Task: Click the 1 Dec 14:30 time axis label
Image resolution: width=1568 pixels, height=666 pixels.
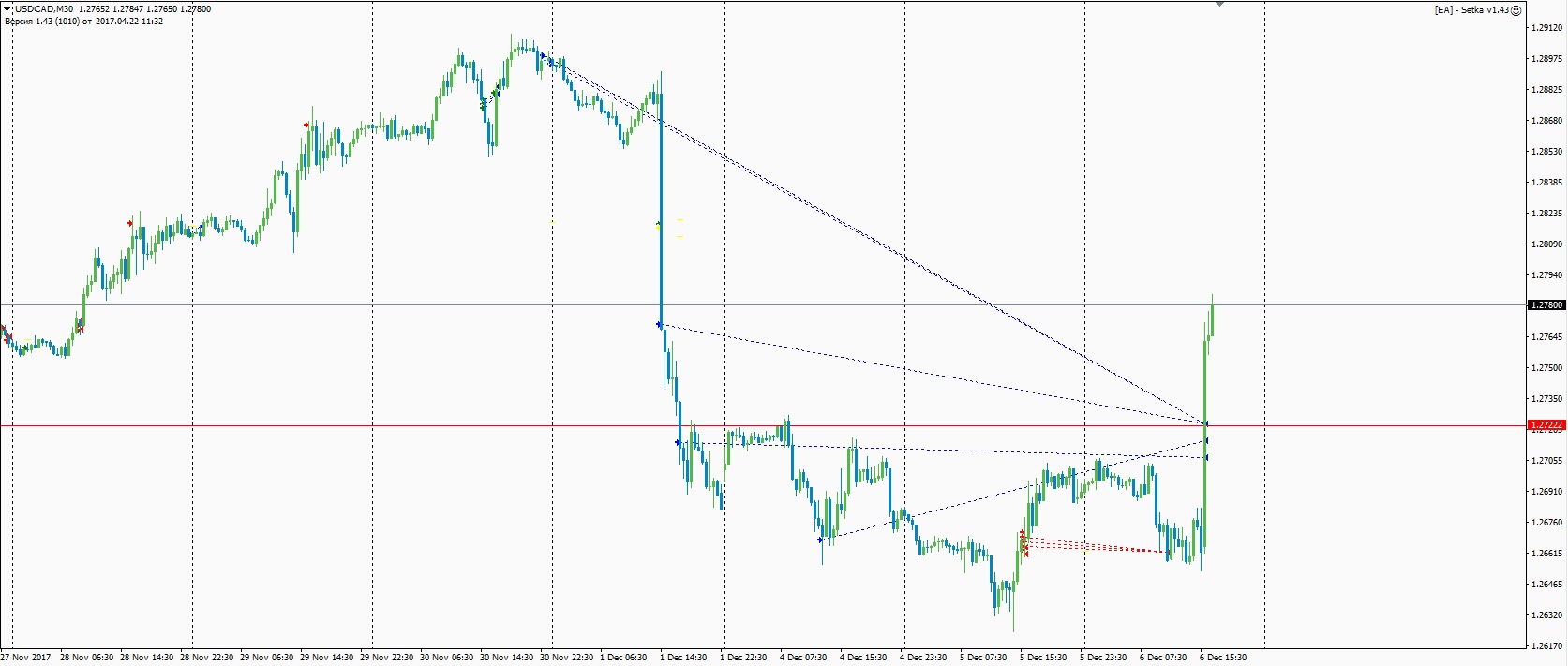Action: tap(684, 658)
